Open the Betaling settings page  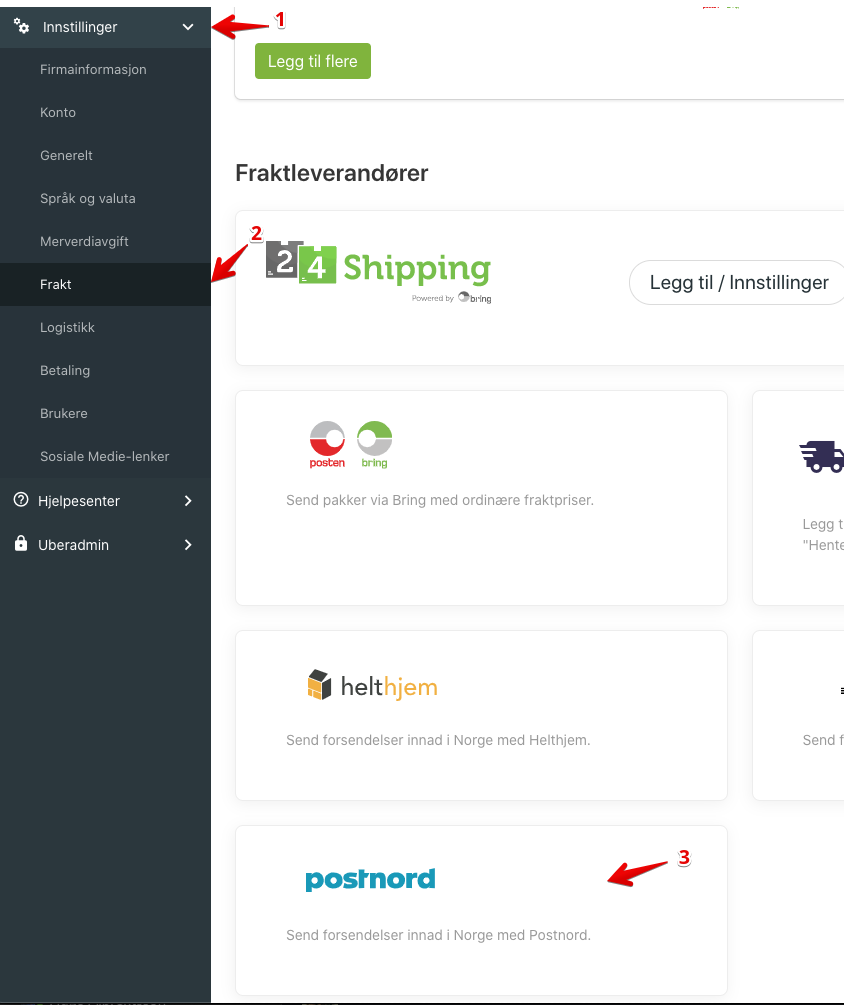[x=65, y=370]
